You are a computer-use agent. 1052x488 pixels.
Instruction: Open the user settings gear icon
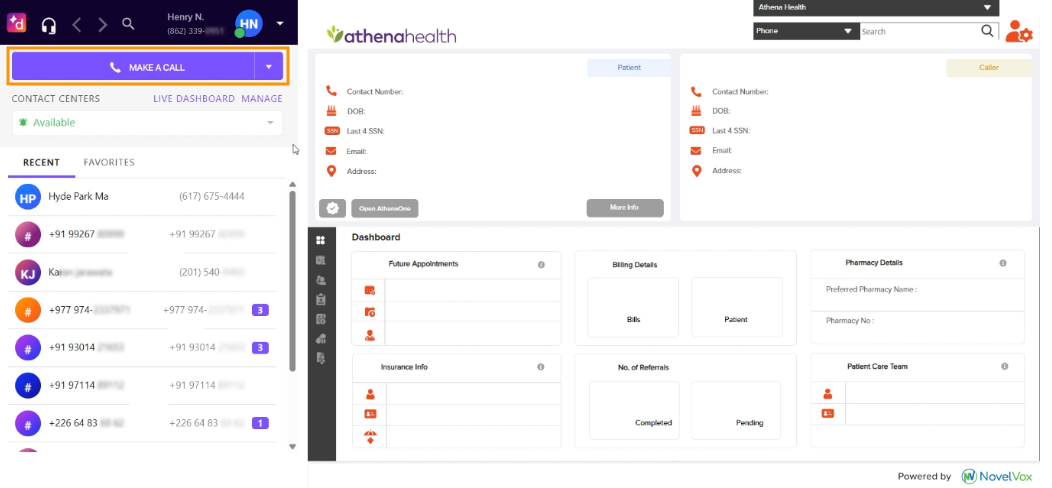(x=1018, y=32)
